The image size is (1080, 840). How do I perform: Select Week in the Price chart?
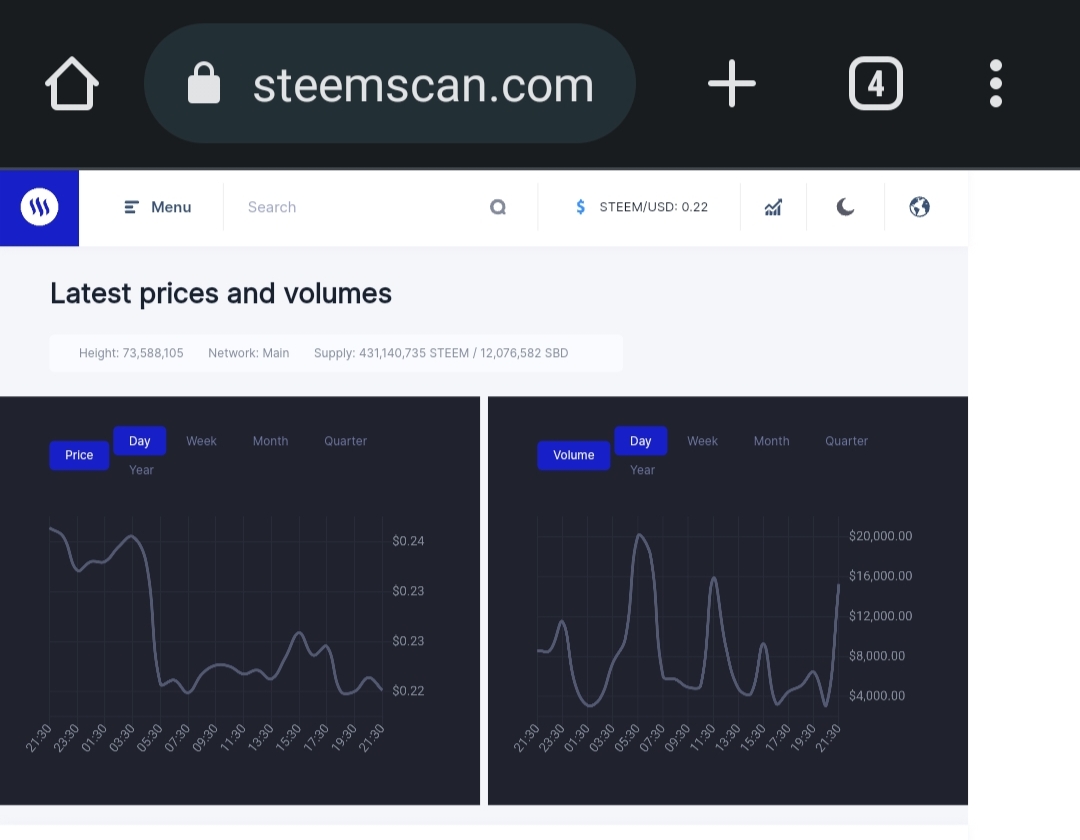[x=201, y=441]
